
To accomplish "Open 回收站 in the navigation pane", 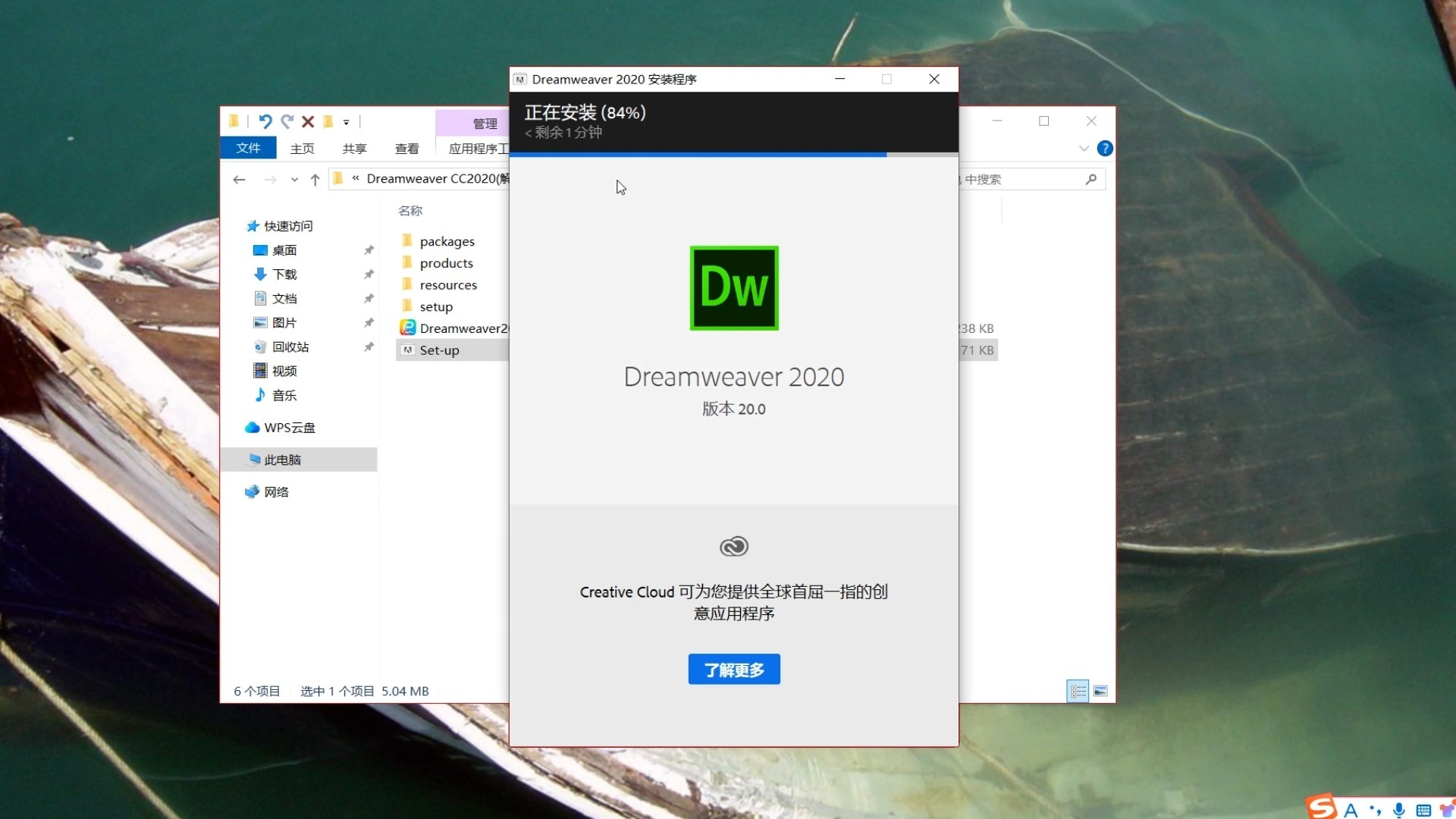I will pyautogui.click(x=290, y=347).
